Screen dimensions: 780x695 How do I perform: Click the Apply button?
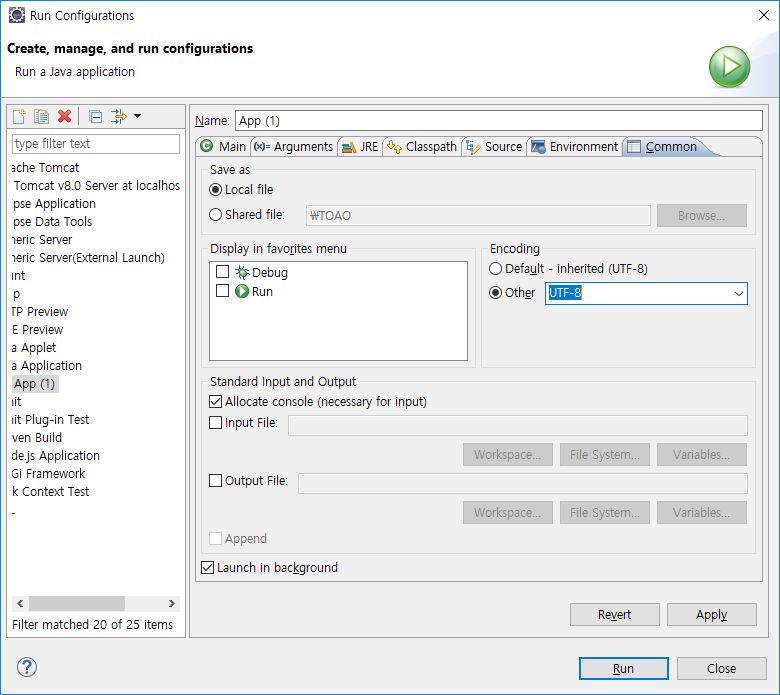(x=711, y=614)
